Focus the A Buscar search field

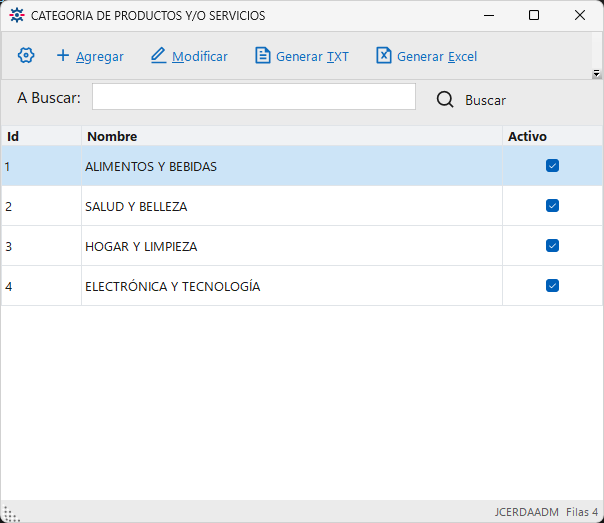pos(254,97)
